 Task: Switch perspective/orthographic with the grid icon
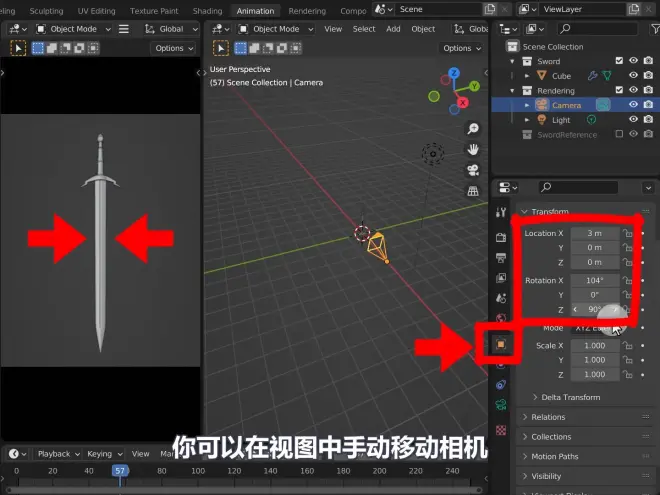pos(473,191)
